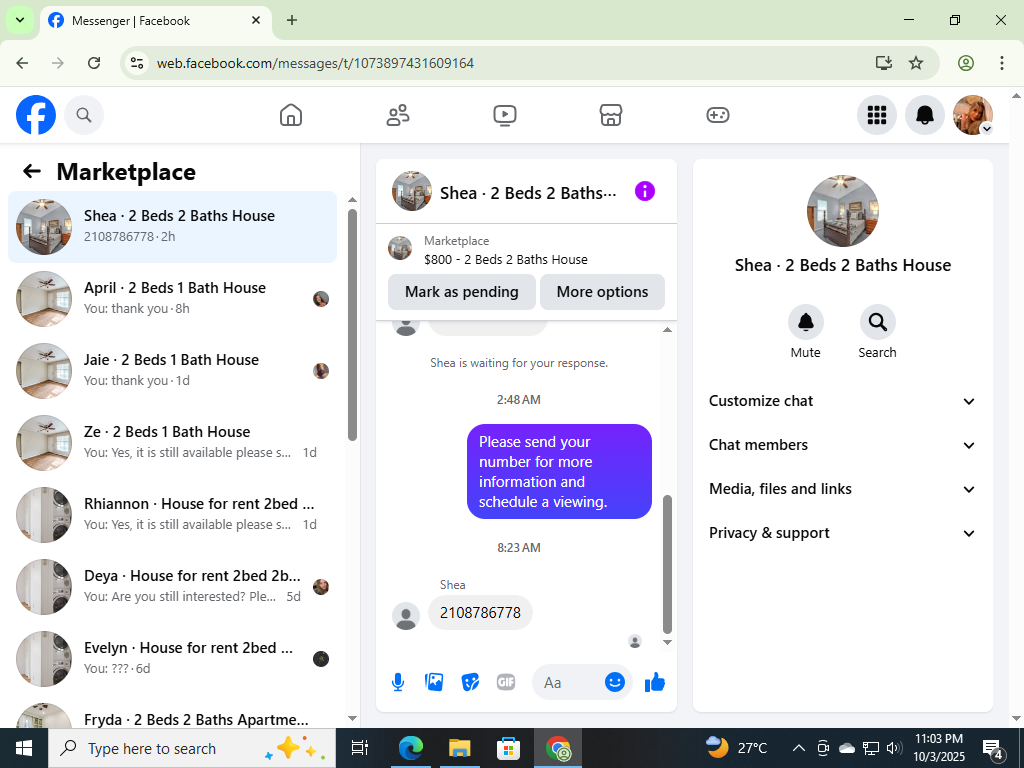The height and width of the screenshot is (768, 1024).
Task: Click the chat message scrollbar thumb
Action: 667,564
